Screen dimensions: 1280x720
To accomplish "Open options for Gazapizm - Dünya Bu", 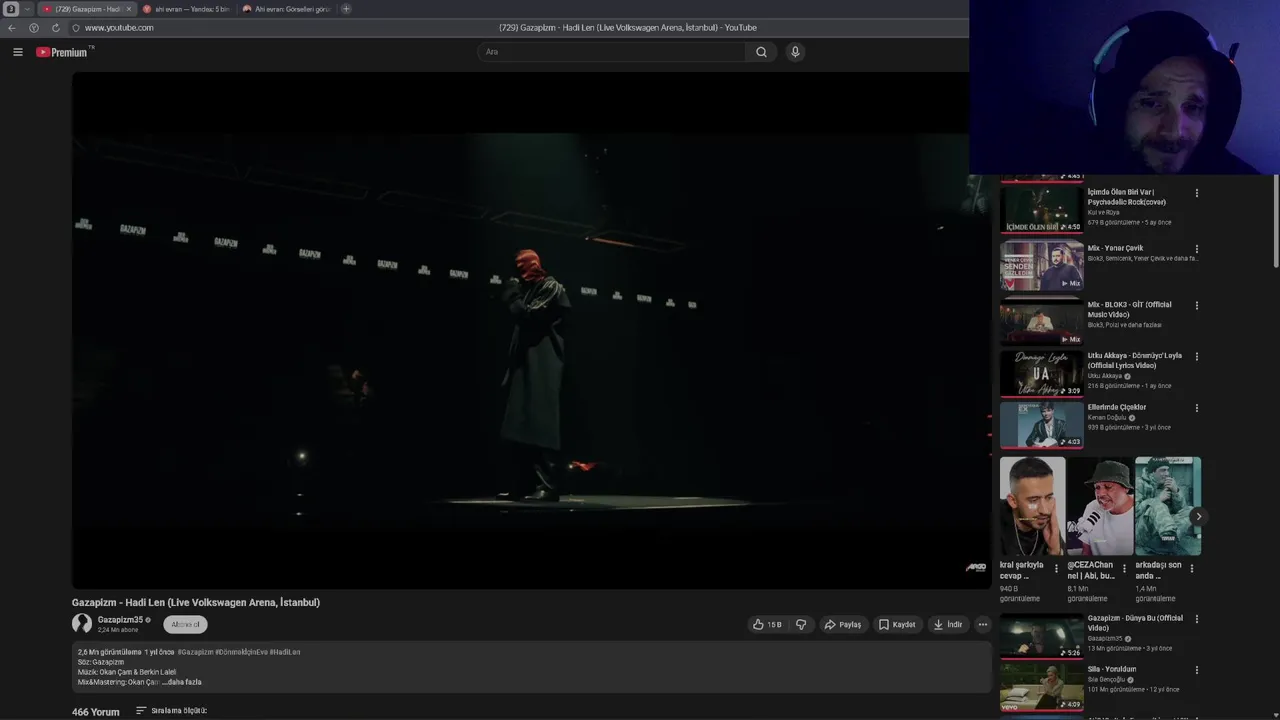I will click(1197, 619).
